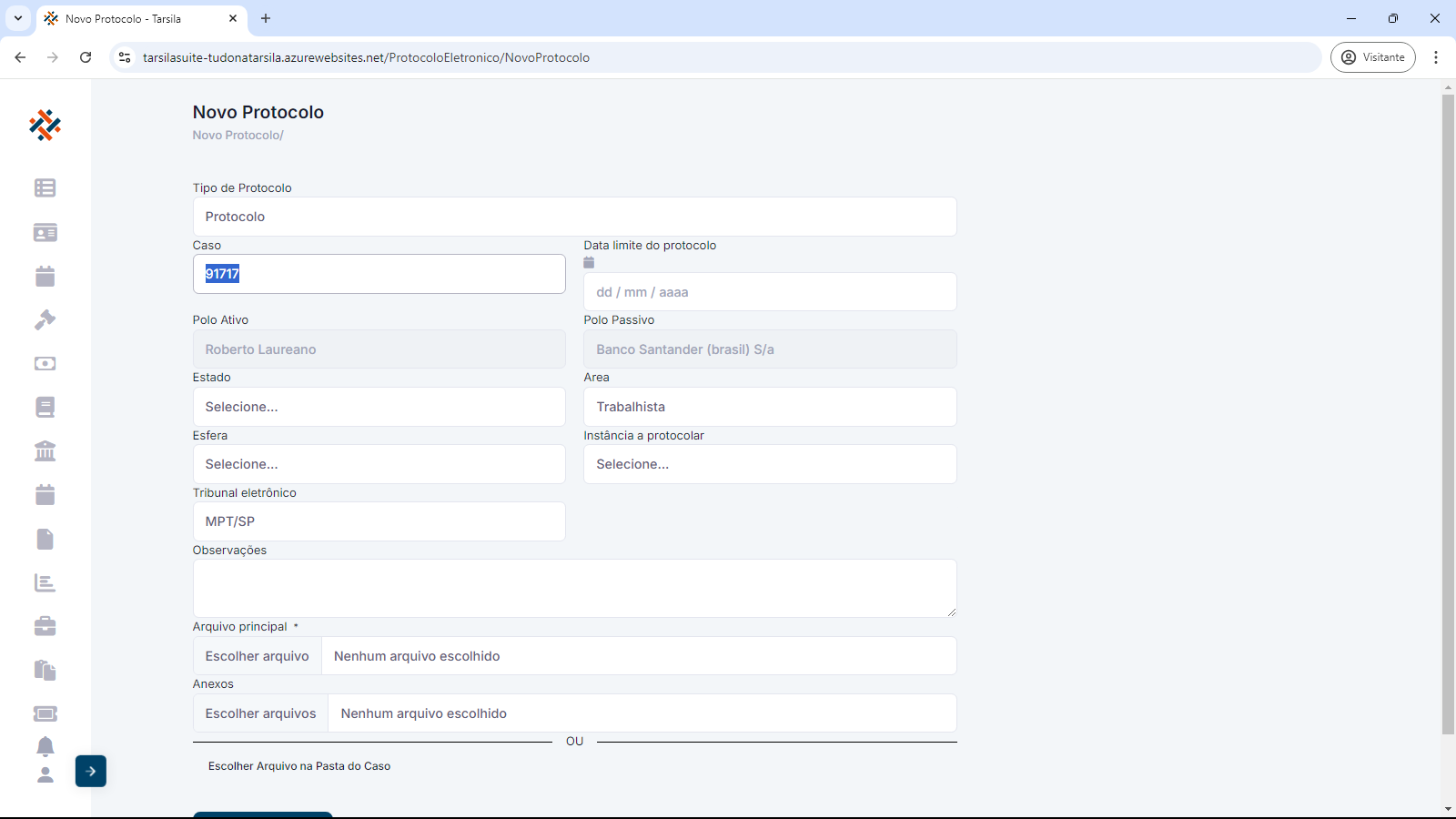The width and height of the screenshot is (1456, 819).
Task: Click the ticket icon in the sidebar
Action: tap(45, 713)
